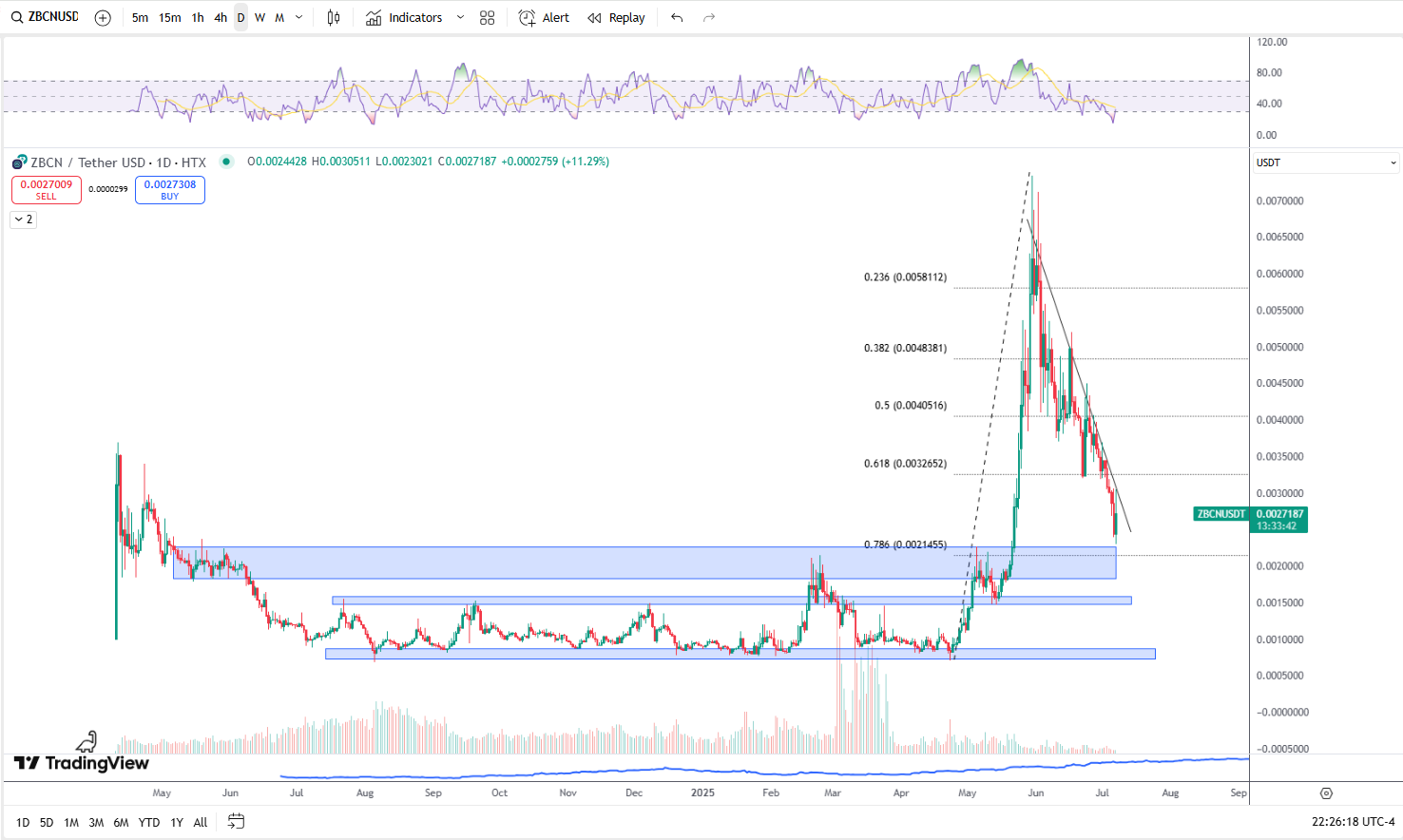Select the 0.236 Fibonacci level label
This screenshot has height=840, width=1403.
905,277
